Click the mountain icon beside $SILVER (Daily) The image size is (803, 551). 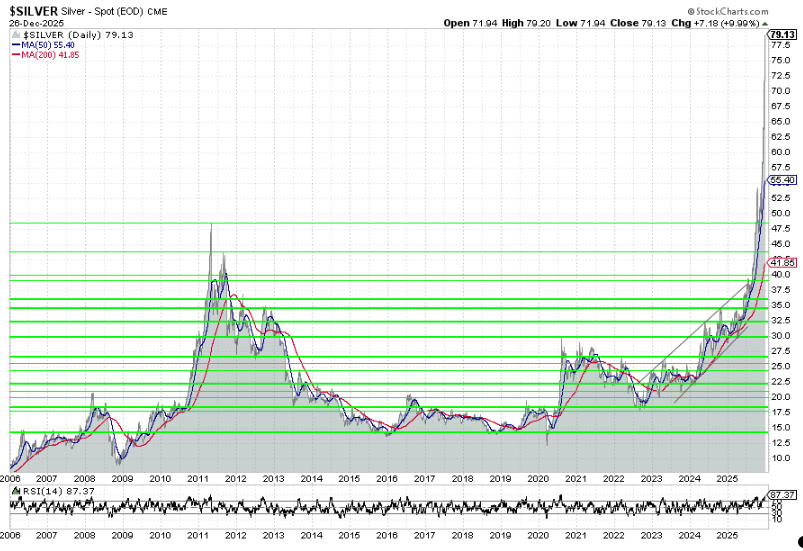(14, 33)
